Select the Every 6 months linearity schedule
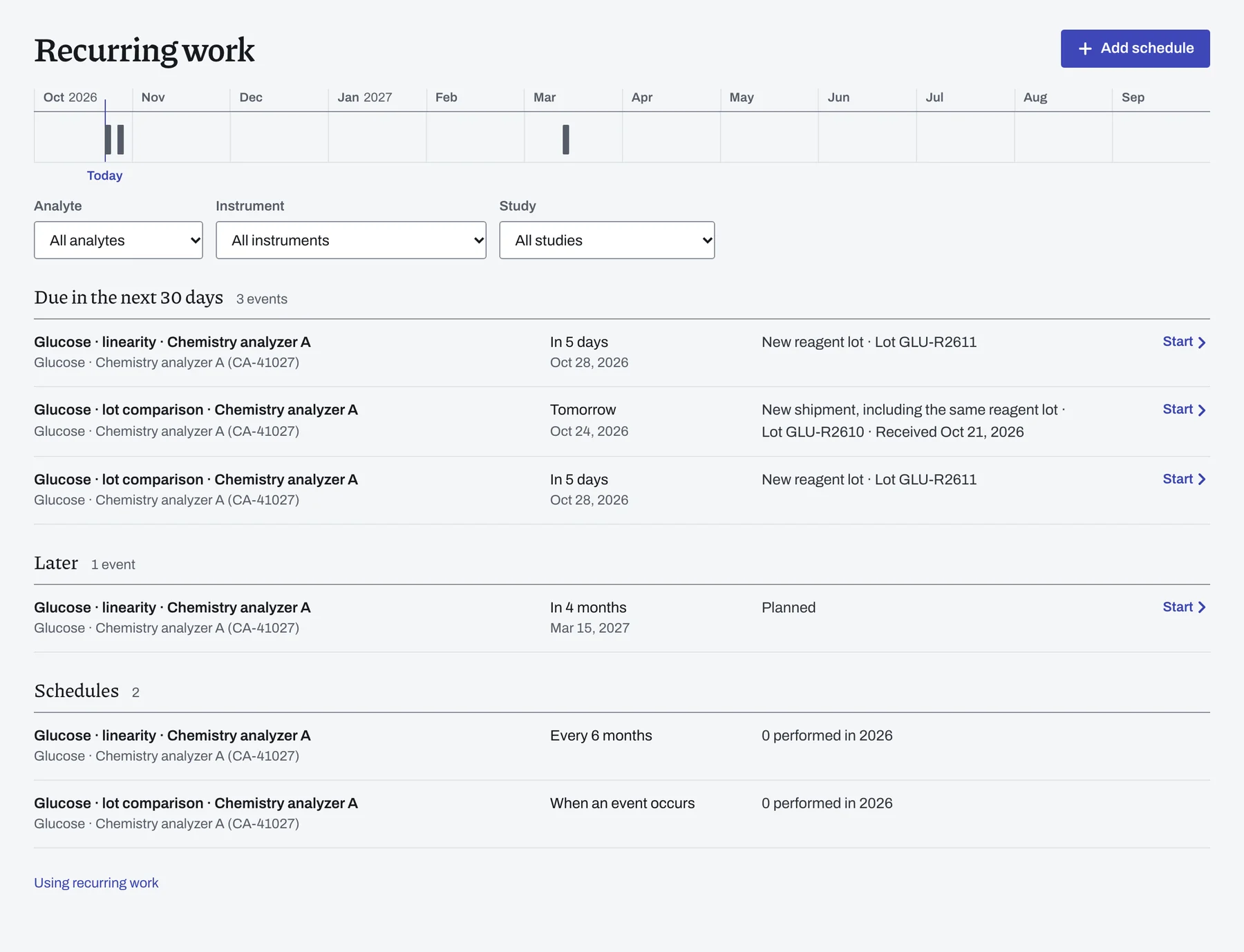The width and height of the screenshot is (1244, 952). click(x=622, y=745)
